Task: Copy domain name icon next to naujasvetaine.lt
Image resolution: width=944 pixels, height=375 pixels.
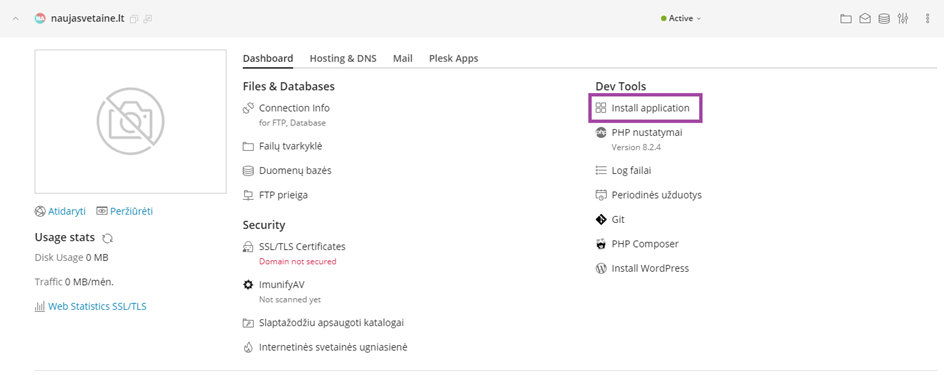Action: coord(134,19)
